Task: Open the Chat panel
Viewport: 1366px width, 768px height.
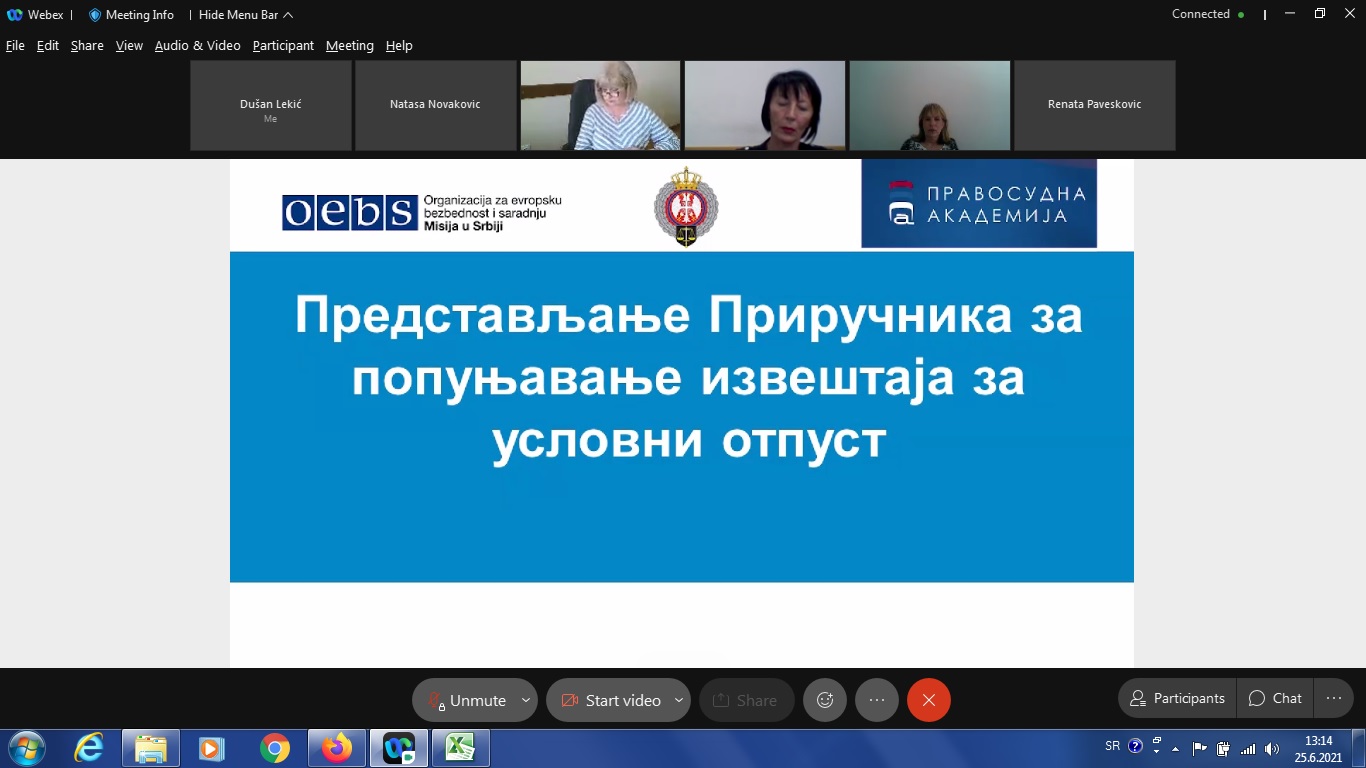Action: 1275,698
